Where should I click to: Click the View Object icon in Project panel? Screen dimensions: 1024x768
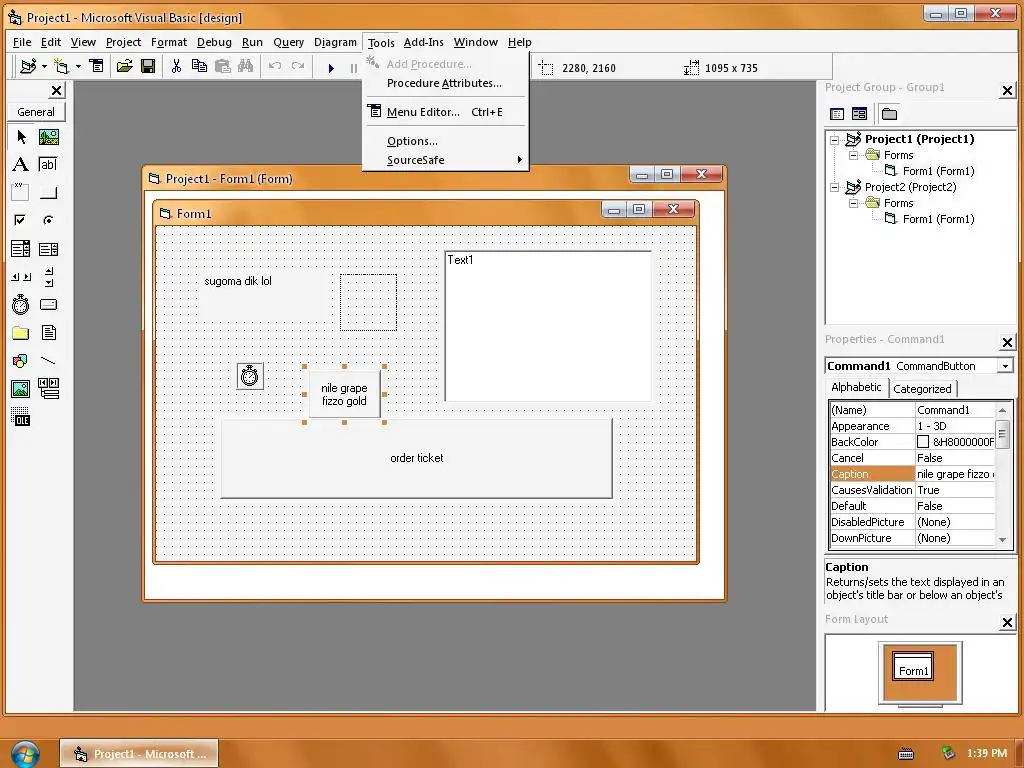point(859,114)
